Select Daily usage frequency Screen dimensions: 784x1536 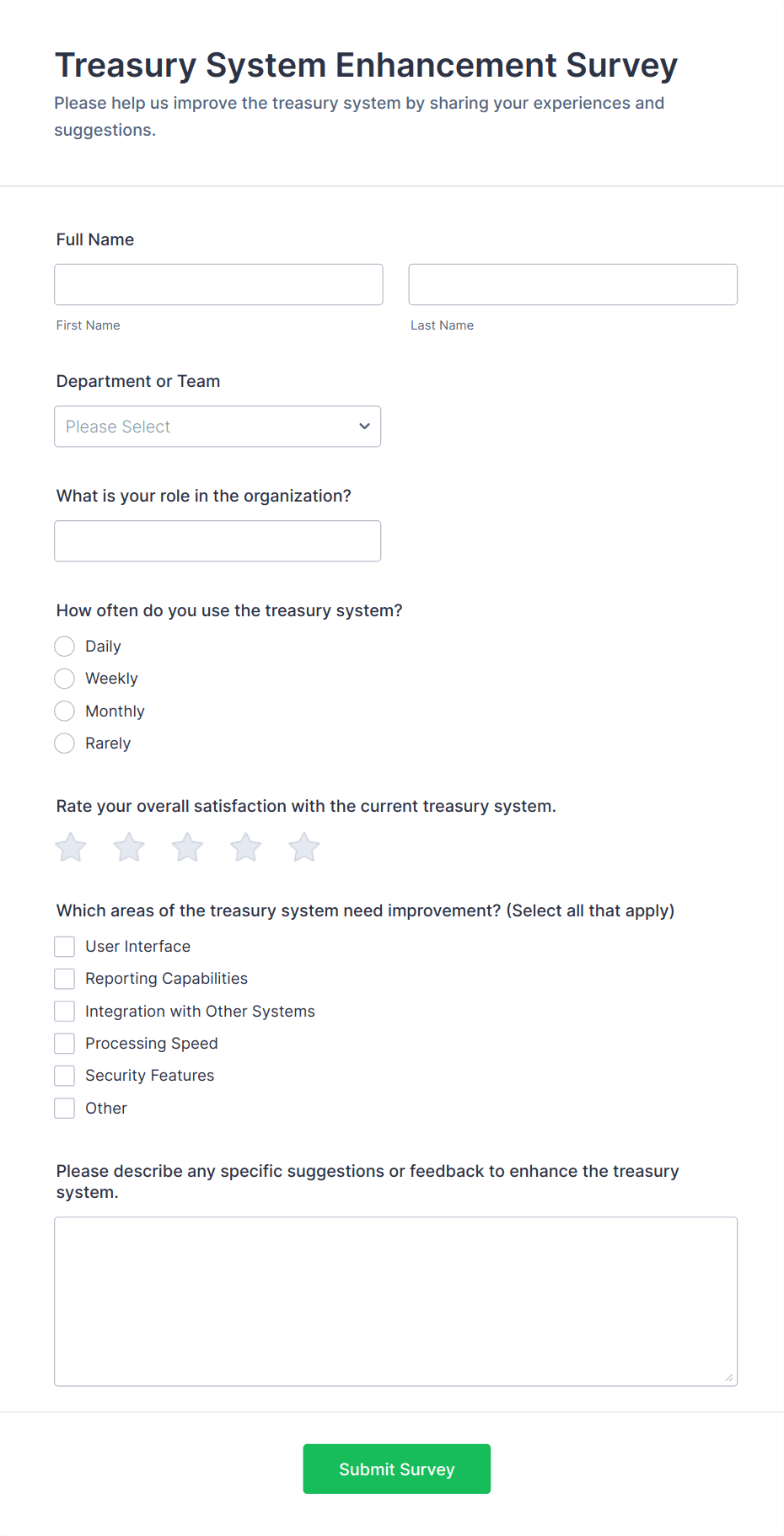pyautogui.click(x=65, y=647)
